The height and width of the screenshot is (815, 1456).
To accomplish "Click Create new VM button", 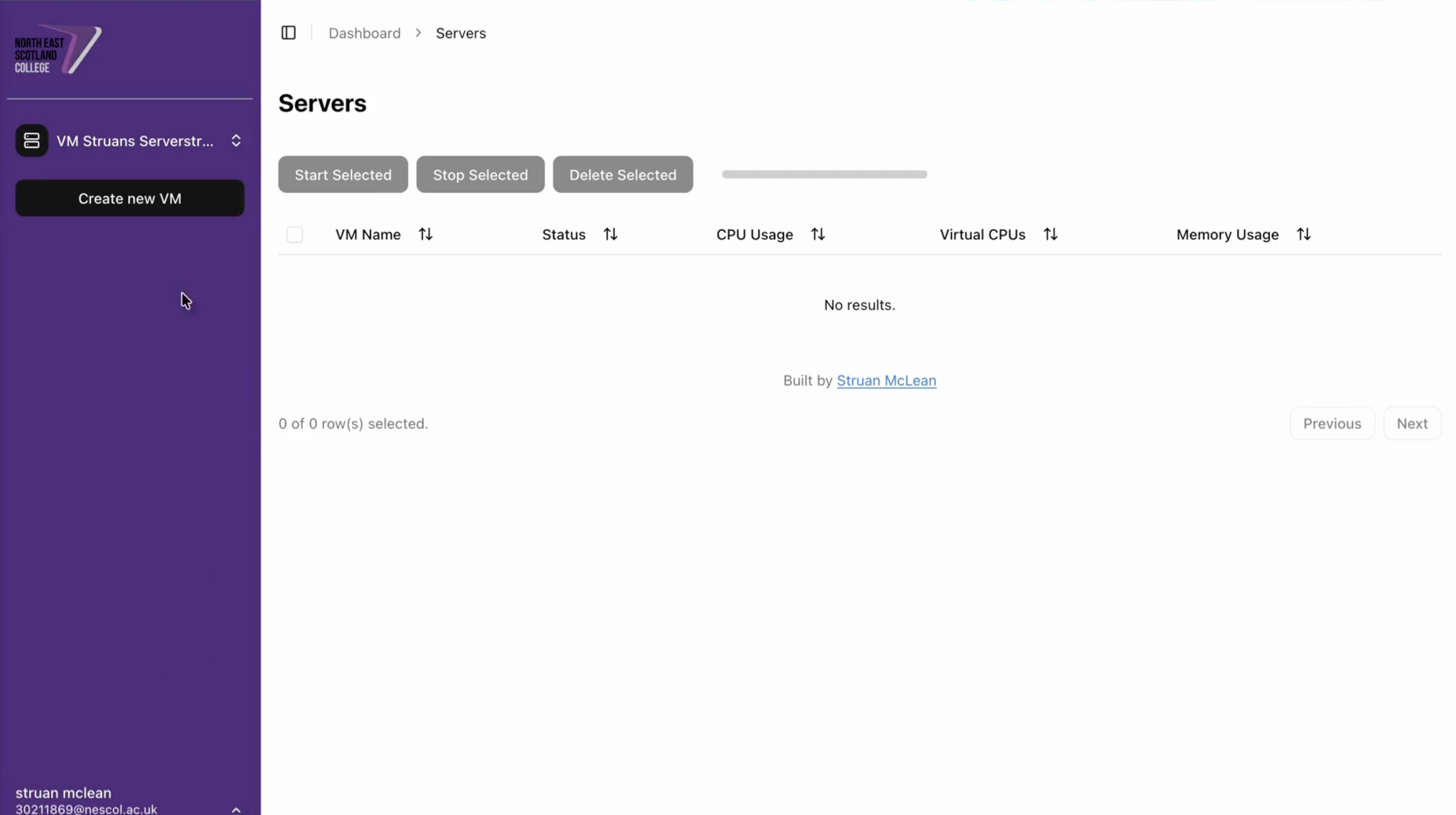I will pyautogui.click(x=129, y=198).
